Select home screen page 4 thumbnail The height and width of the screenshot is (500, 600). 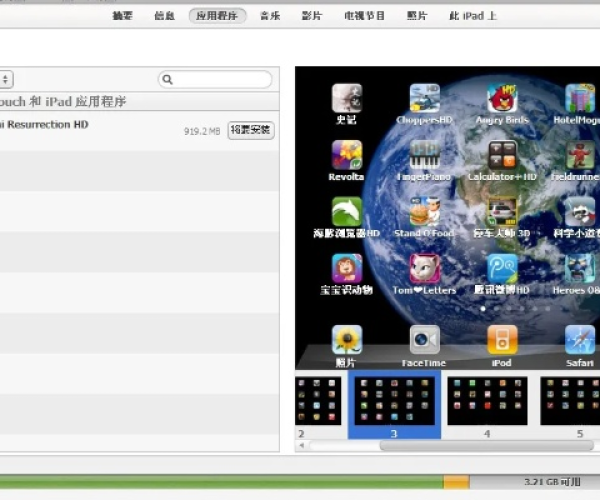click(x=487, y=401)
